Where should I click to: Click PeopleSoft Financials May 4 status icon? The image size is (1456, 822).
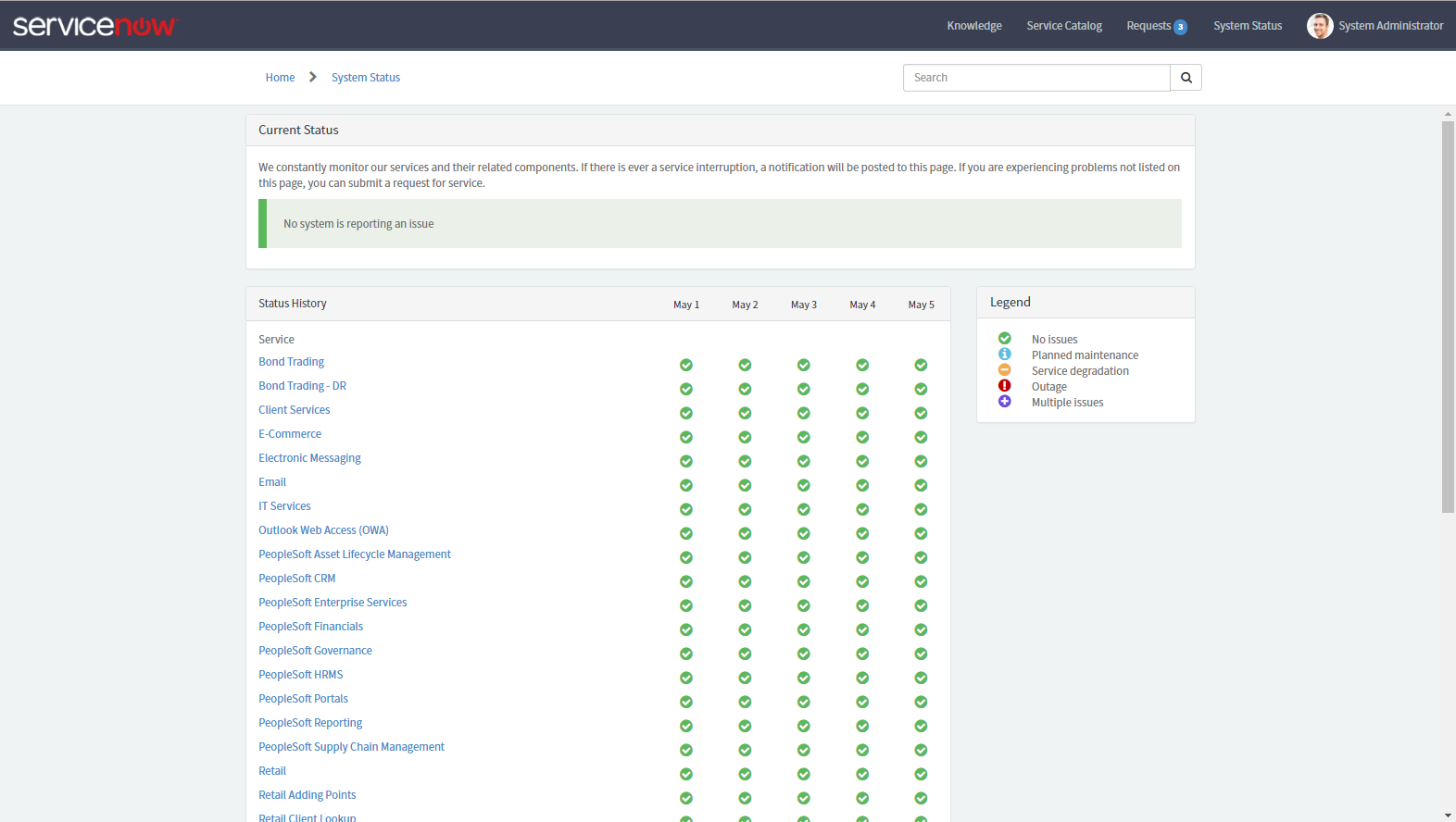coord(862,629)
